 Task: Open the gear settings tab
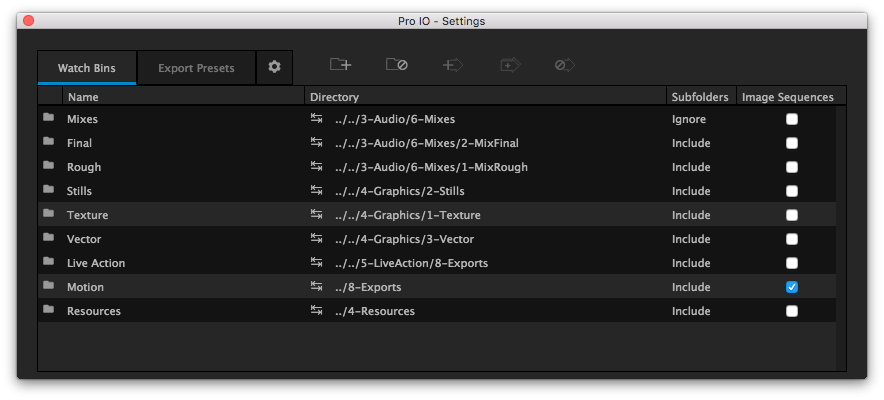[x=274, y=67]
